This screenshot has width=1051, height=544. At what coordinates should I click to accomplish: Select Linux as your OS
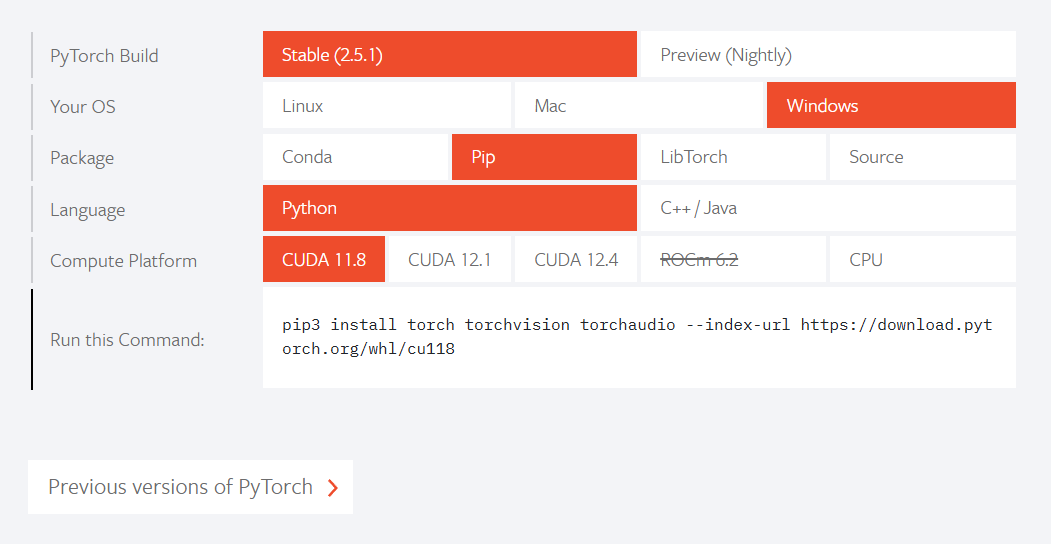click(386, 105)
